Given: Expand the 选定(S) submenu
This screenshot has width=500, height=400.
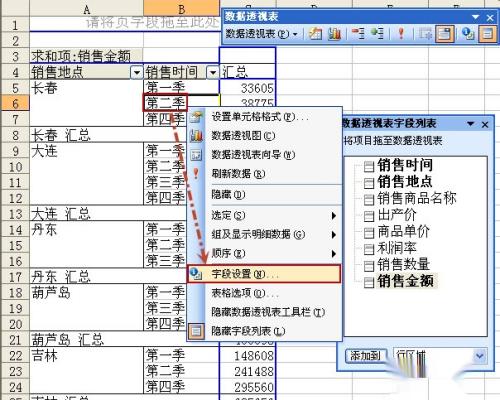Looking at the screenshot, I should pos(265,215).
